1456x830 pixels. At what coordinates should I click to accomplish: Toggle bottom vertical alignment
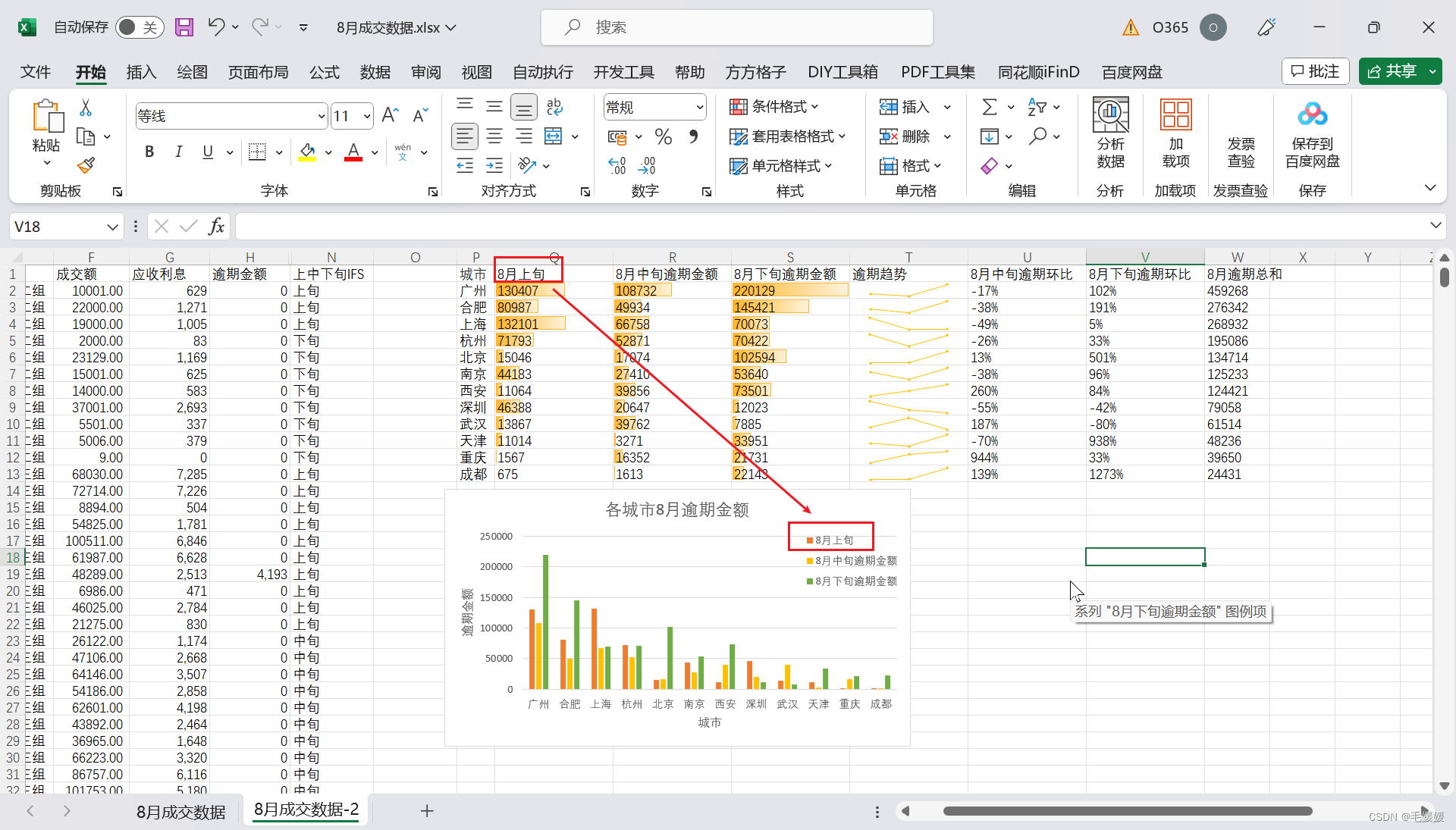pyautogui.click(x=524, y=107)
